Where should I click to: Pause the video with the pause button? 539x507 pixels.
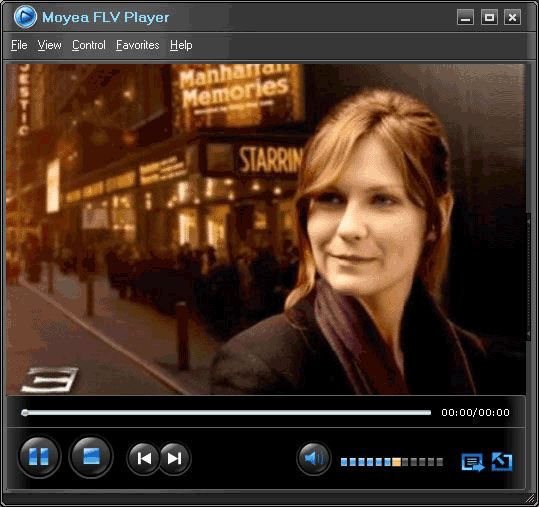(x=39, y=456)
